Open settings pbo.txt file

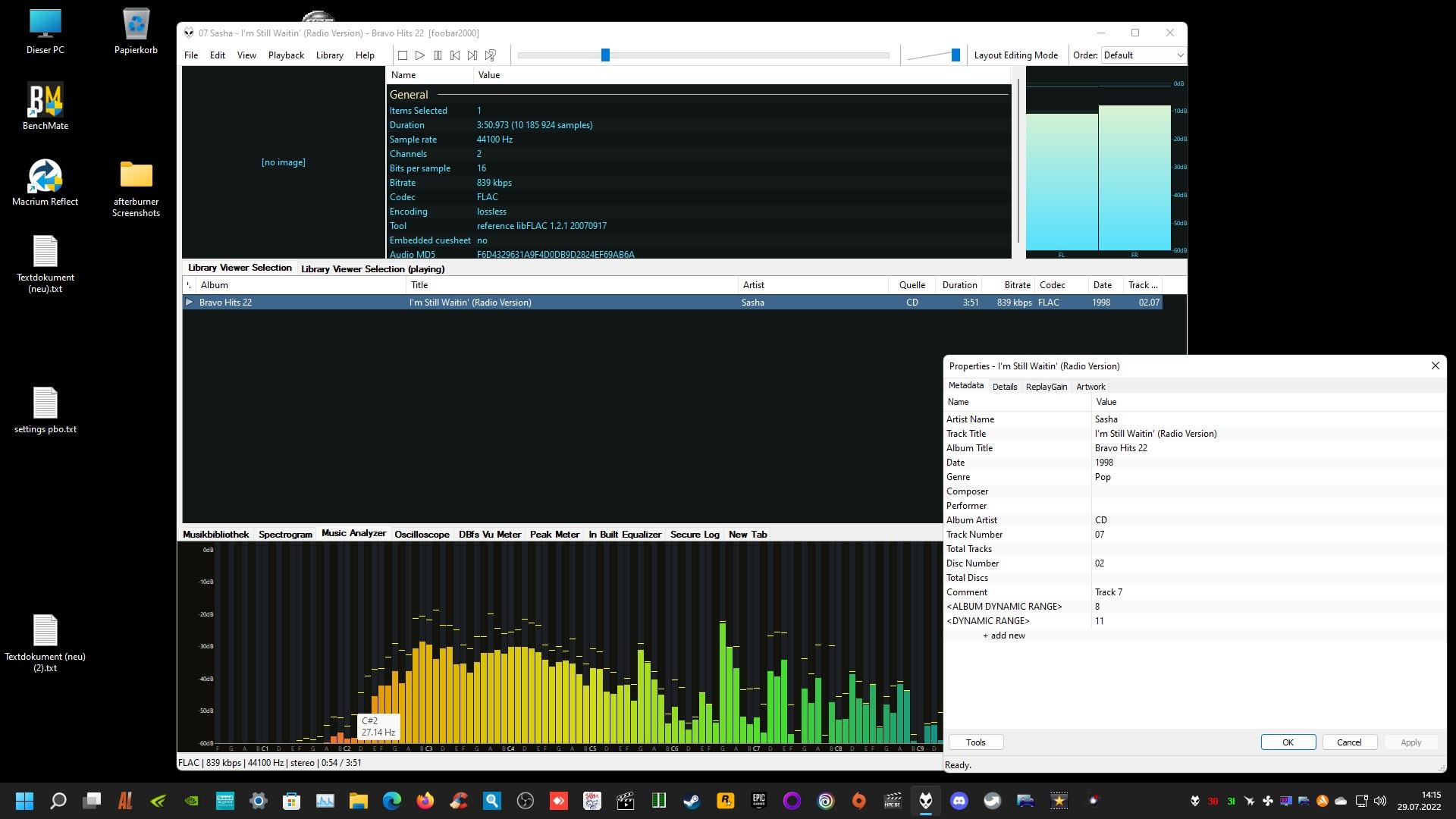(x=45, y=410)
